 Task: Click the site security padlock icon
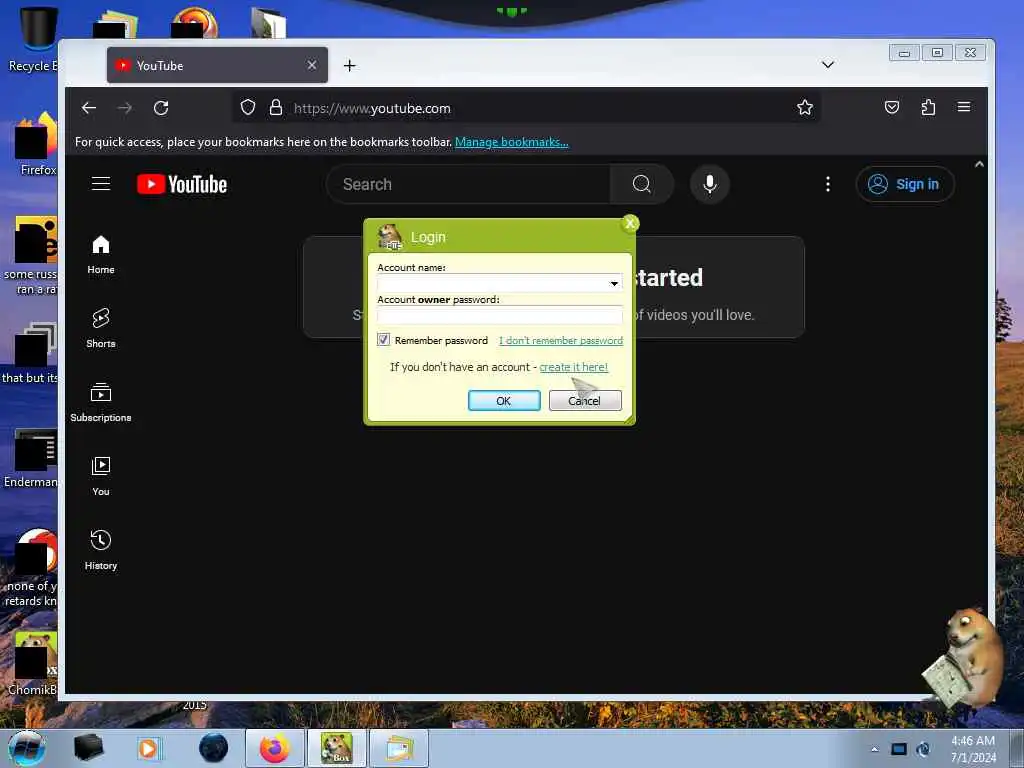point(276,108)
